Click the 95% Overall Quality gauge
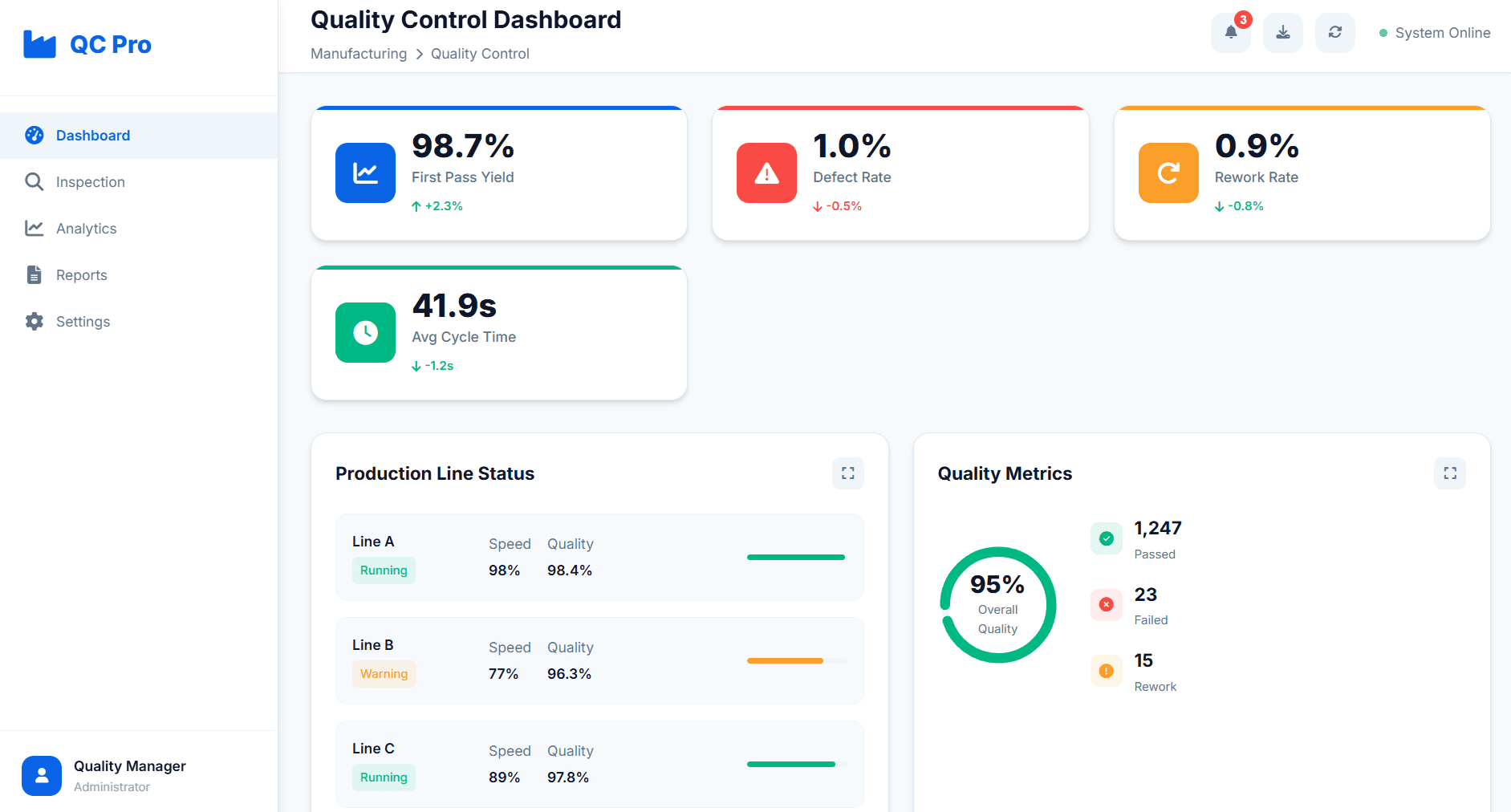 (997, 605)
